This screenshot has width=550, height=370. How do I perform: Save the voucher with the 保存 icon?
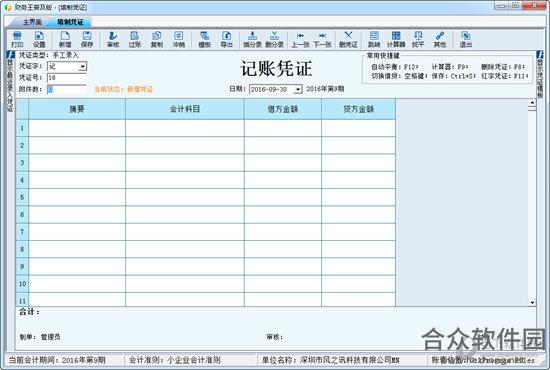(87, 39)
